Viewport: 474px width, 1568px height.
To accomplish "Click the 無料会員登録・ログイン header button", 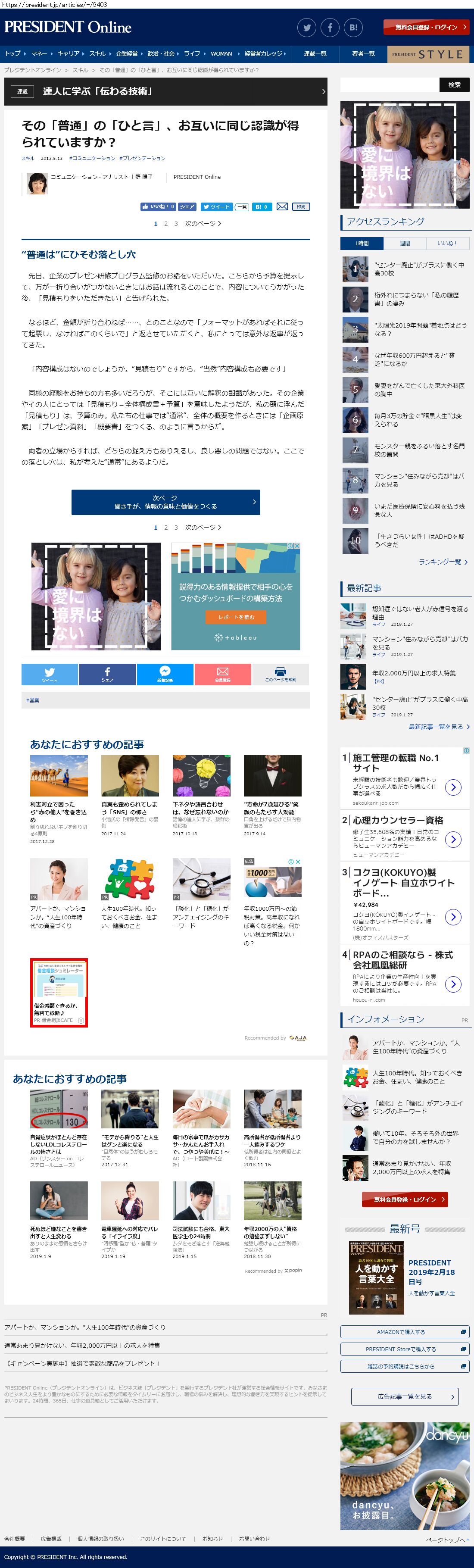I will click(x=427, y=27).
